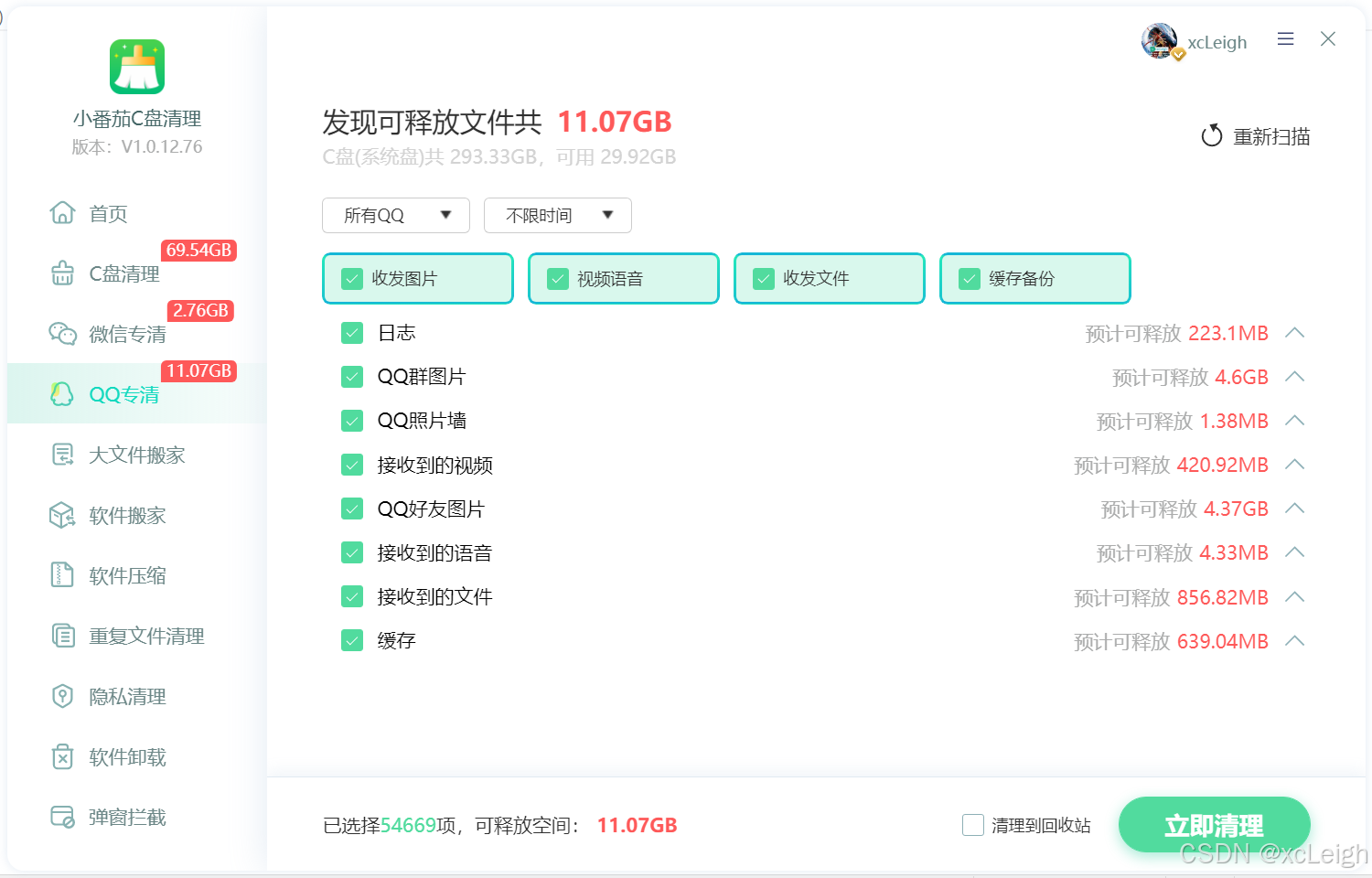Click the 小番茄C盘清理 app logo
The height and width of the screenshot is (878, 1372).
click(137, 67)
